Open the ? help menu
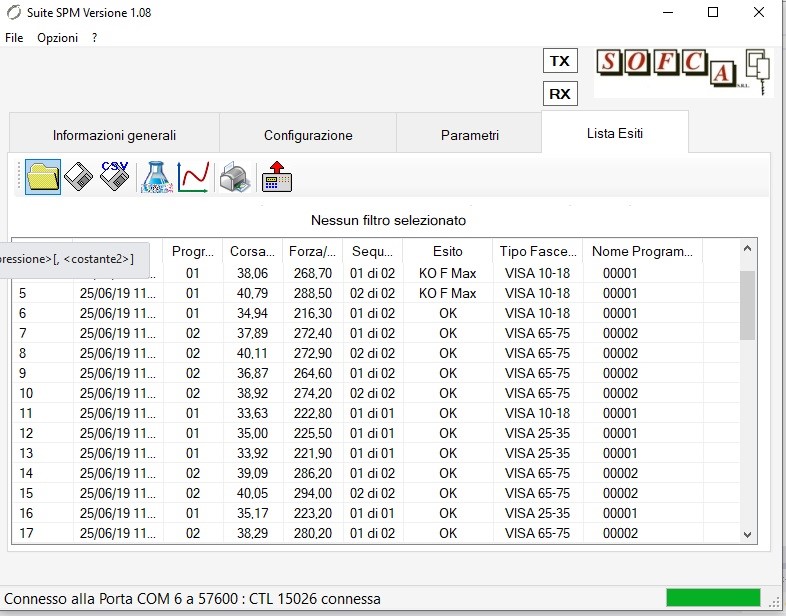786x616 pixels. [94, 38]
